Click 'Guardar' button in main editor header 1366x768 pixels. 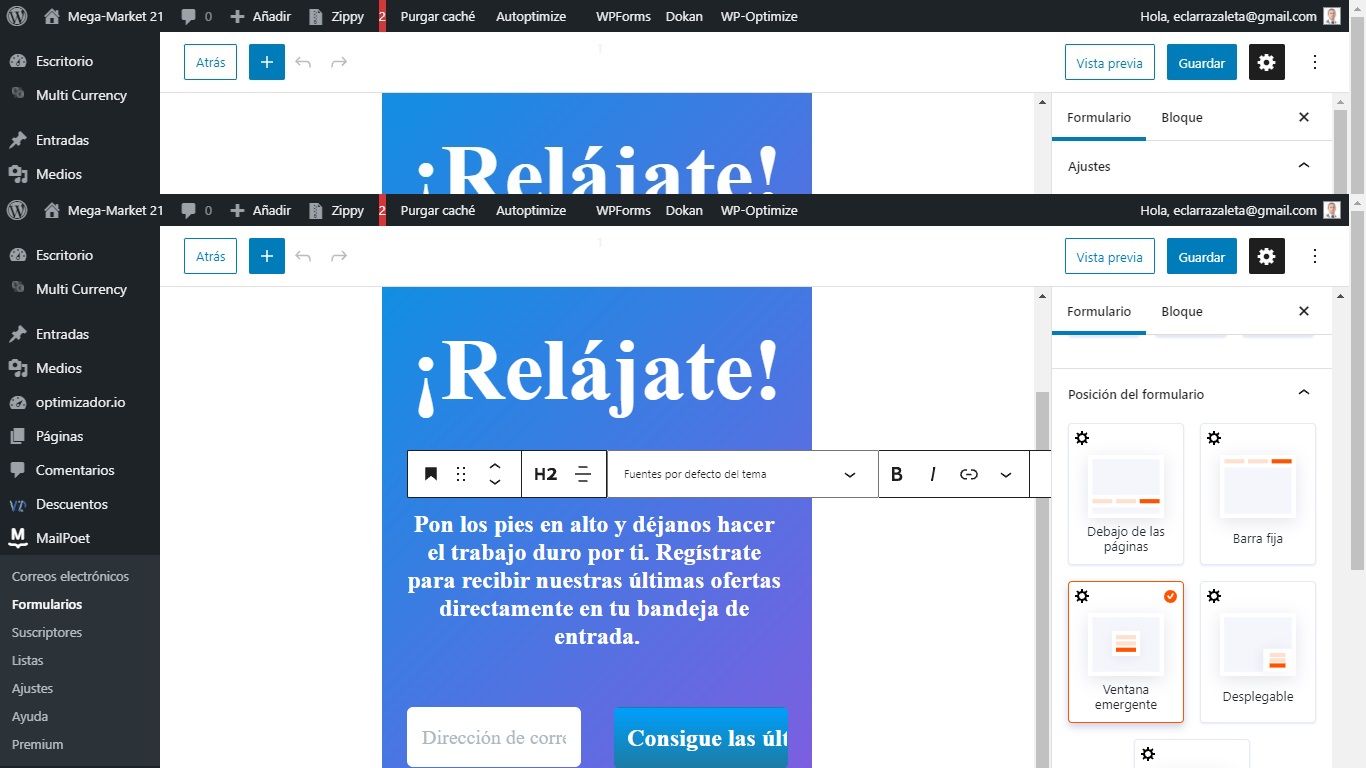(1202, 257)
